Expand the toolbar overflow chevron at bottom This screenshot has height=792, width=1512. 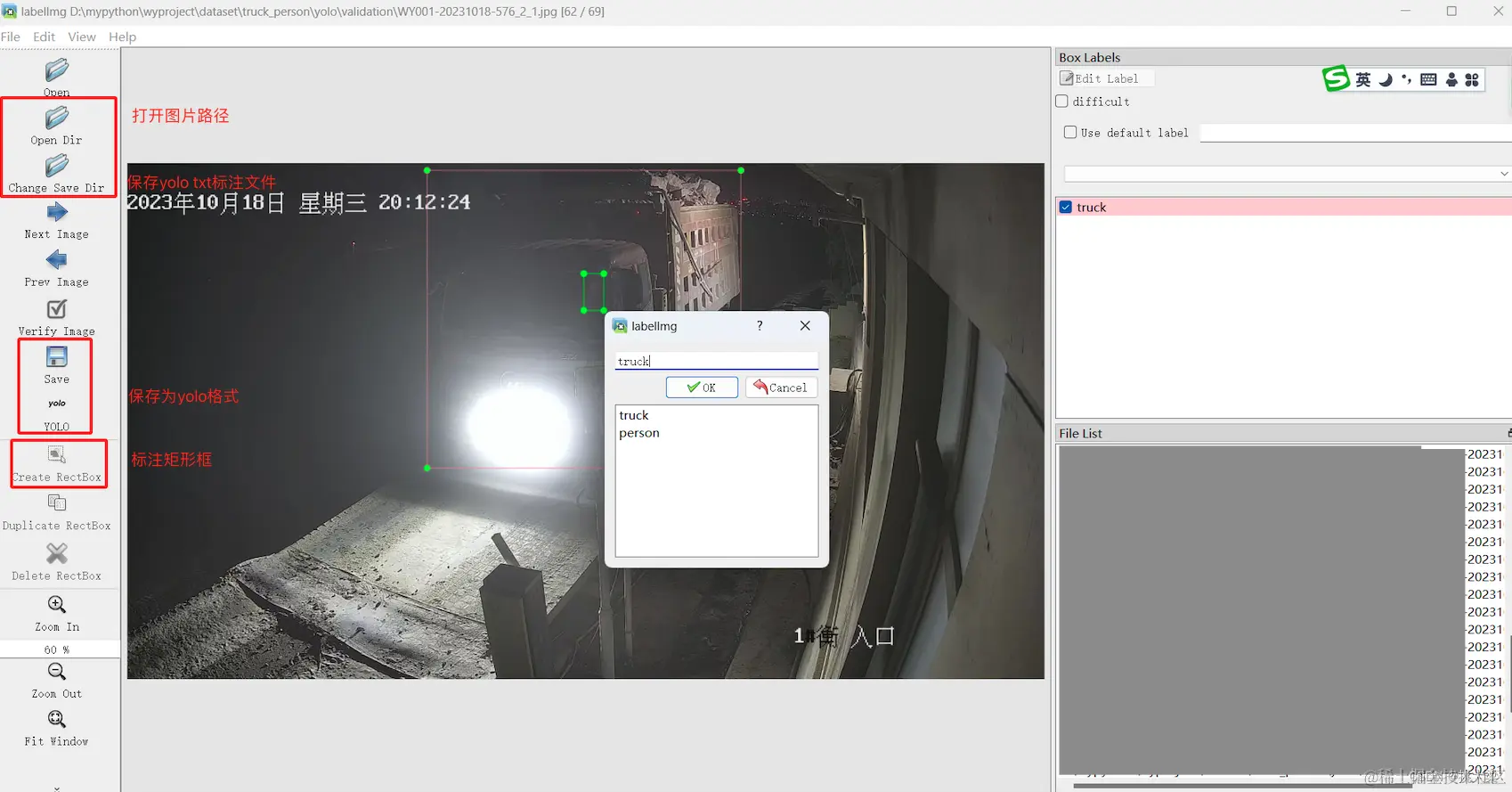pyautogui.click(x=57, y=788)
